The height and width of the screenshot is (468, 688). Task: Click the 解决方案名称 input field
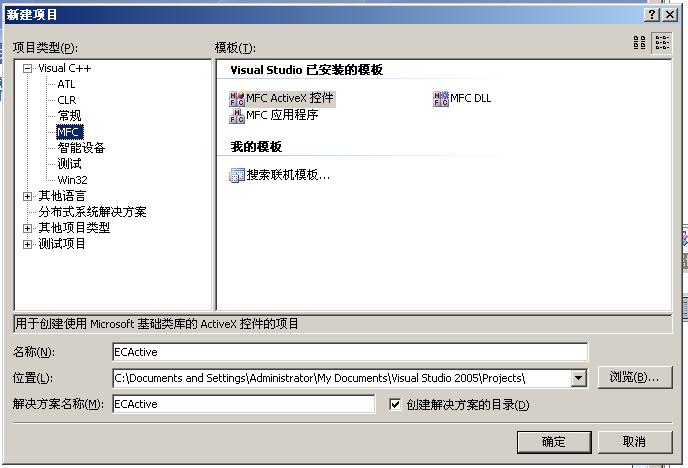[x=244, y=404]
